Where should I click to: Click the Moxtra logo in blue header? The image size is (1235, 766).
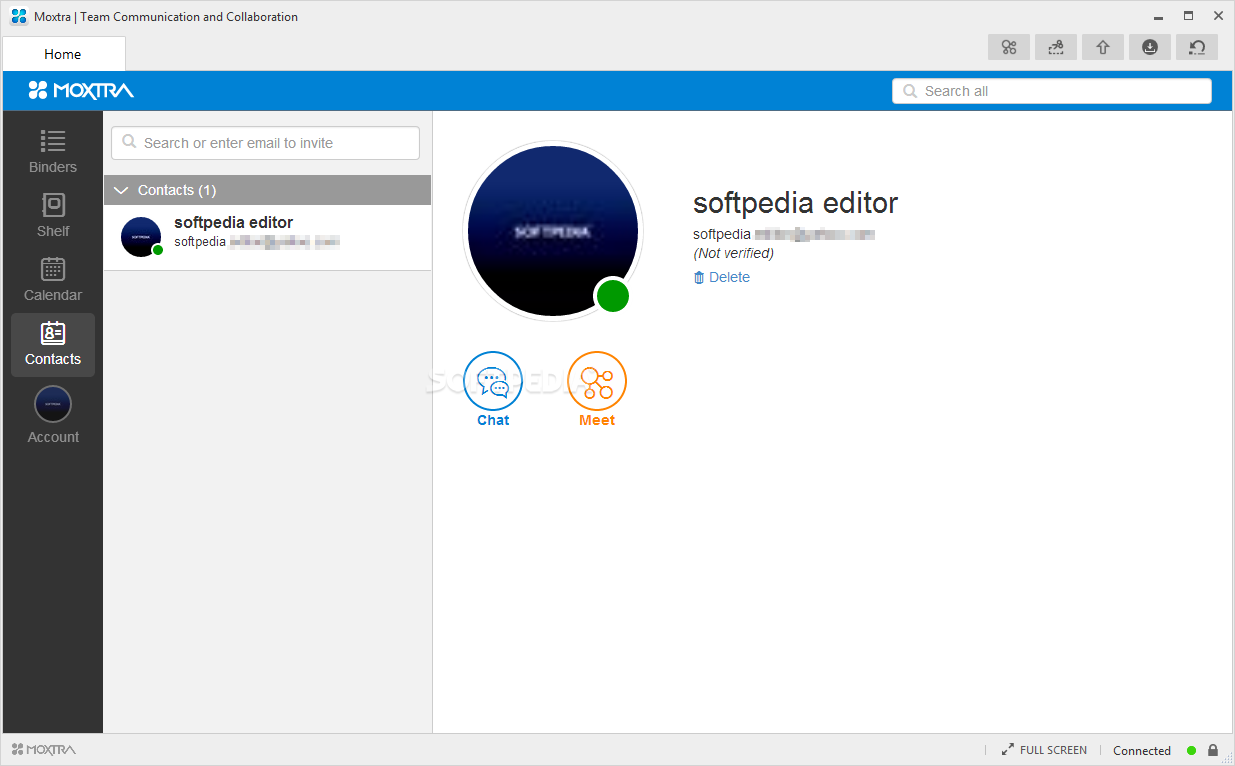81,91
